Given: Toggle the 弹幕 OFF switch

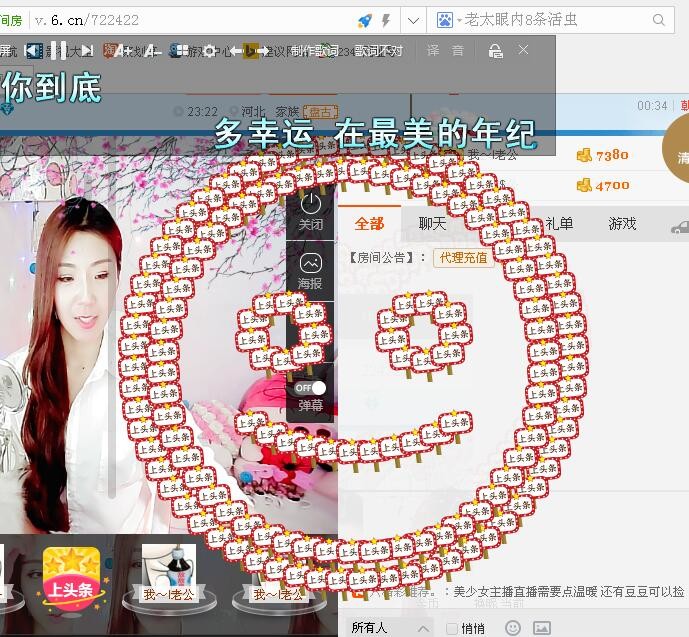Looking at the screenshot, I should pos(310,388).
